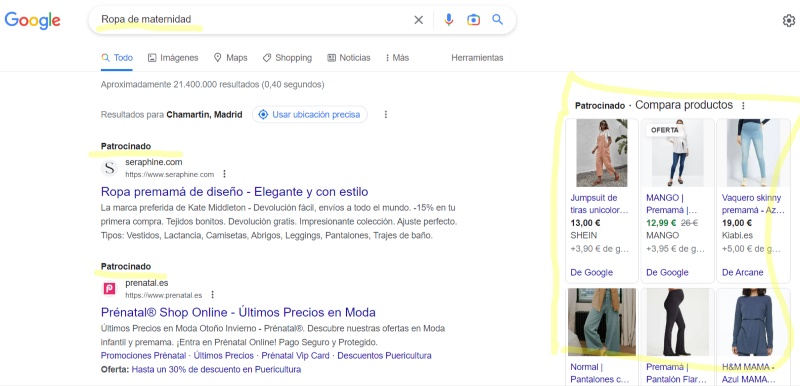The height and width of the screenshot is (386, 800).
Task: Open 'Vaquero skinny premamá' product title
Action: pyautogui.click(x=753, y=204)
